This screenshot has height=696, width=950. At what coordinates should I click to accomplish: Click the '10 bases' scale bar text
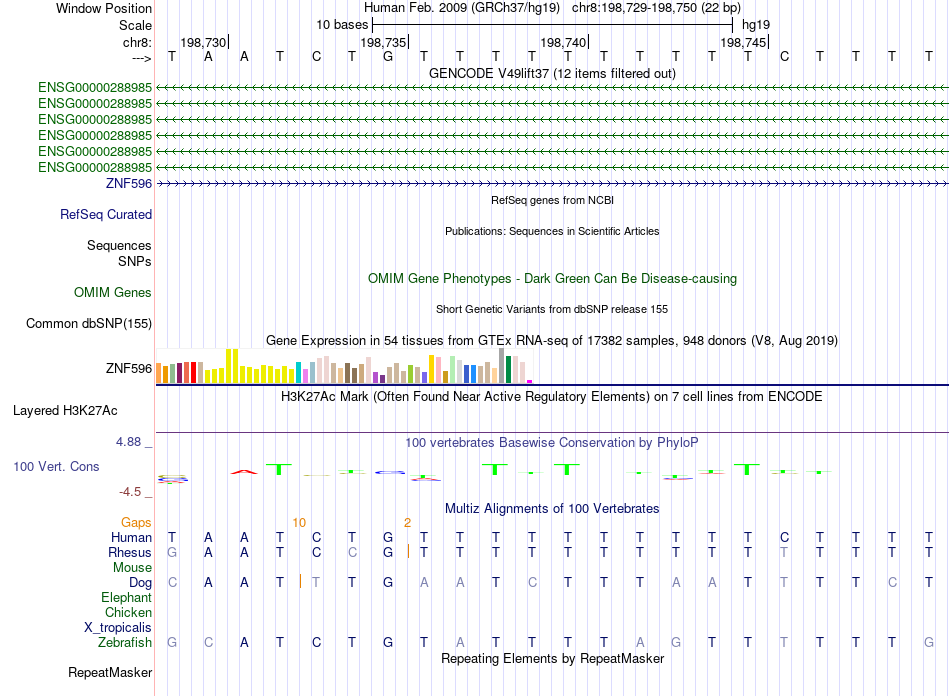pyautogui.click(x=342, y=25)
